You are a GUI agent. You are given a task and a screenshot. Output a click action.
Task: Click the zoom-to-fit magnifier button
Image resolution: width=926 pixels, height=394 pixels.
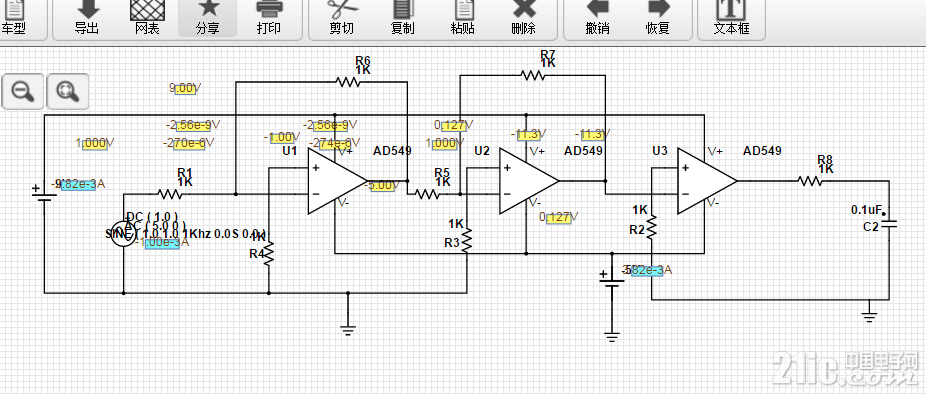click(x=67, y=92)
